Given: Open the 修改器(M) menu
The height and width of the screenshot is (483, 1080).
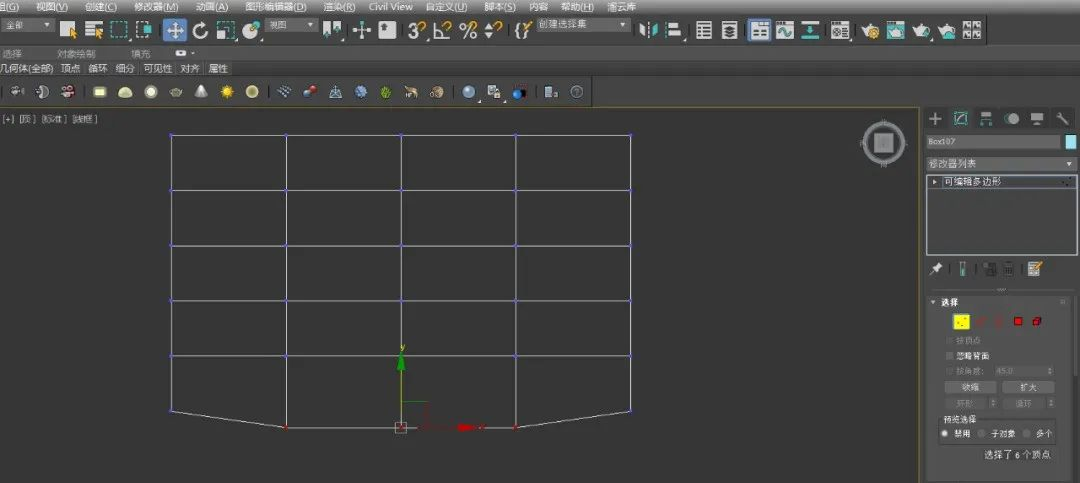Looking at the screenshot, I should [x=156, y=6].
